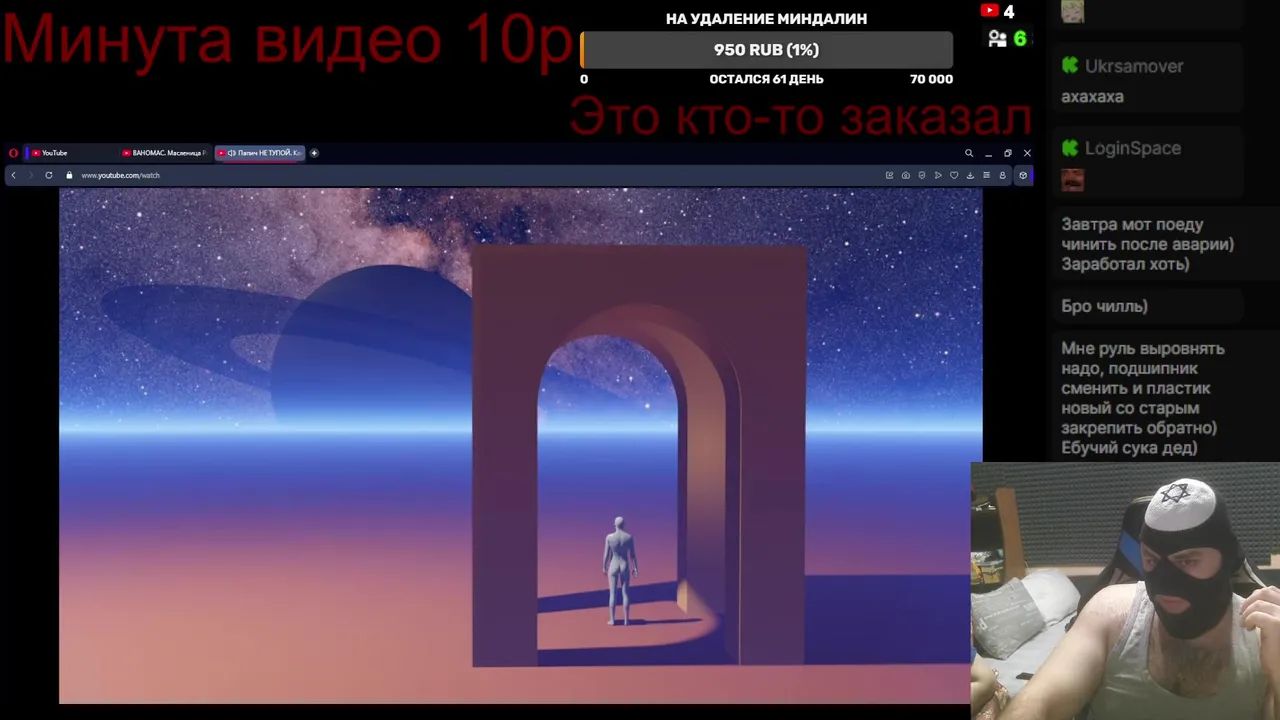
Task: Open the edit page share icon
Action: coord(889,175)
